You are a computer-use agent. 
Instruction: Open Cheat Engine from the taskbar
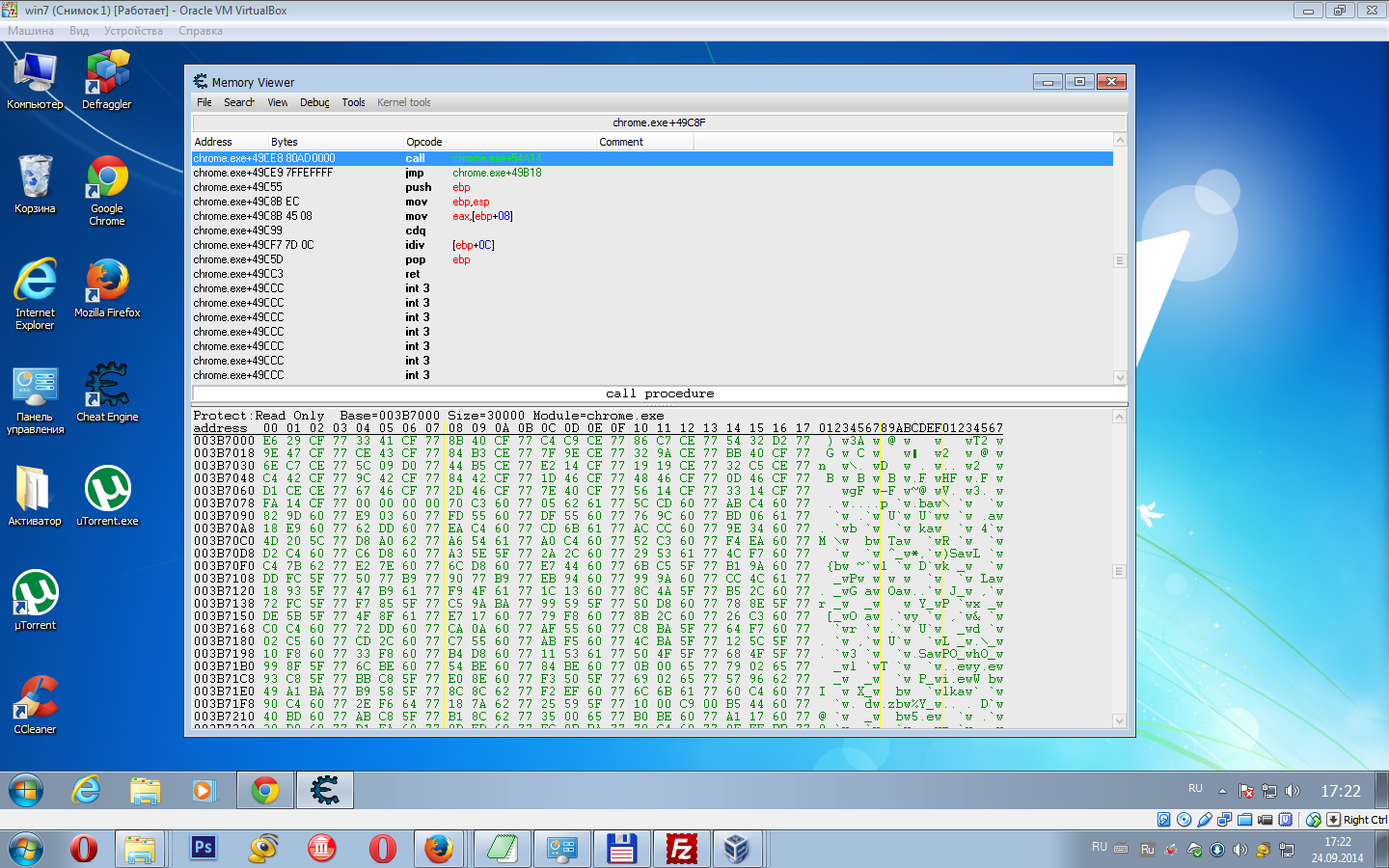[x=324, y=789]
